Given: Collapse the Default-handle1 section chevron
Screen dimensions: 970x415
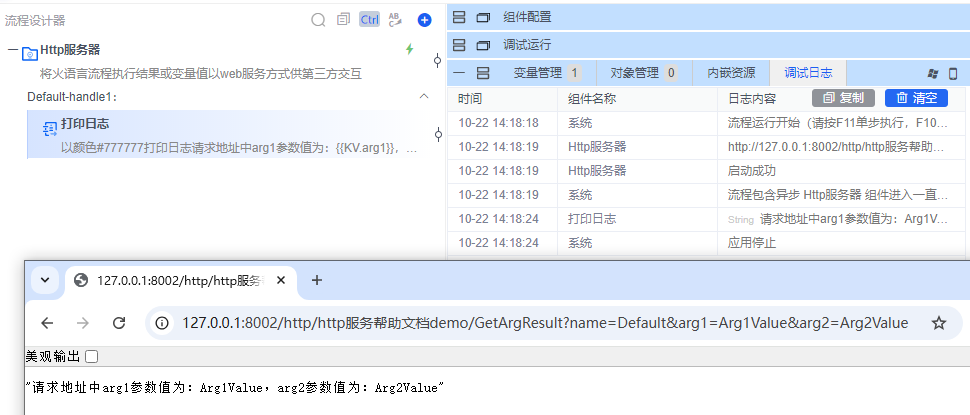Looking at the screenshot, I should click(x=424, y=96).
